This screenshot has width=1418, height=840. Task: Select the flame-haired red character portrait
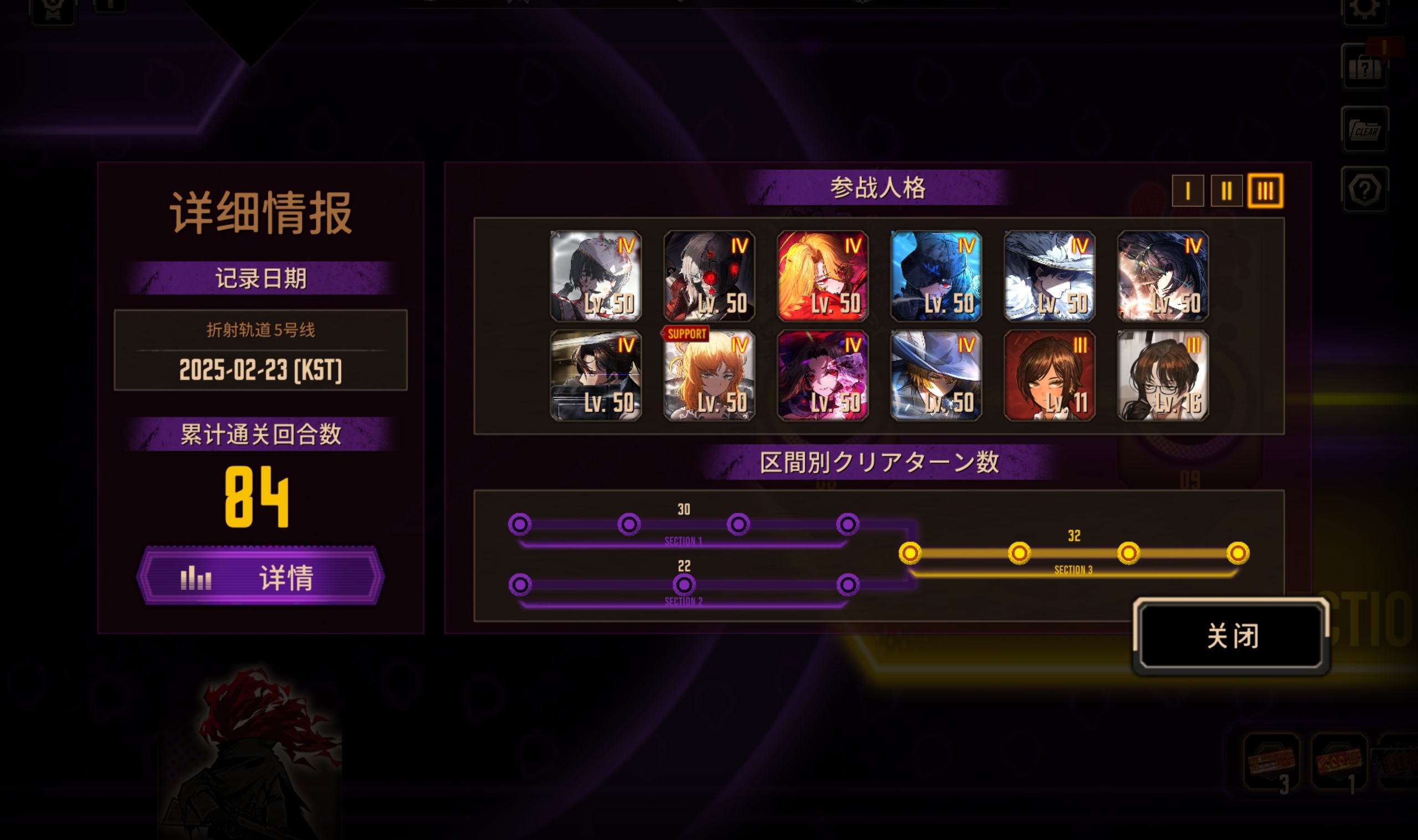(x=822, y=276)
